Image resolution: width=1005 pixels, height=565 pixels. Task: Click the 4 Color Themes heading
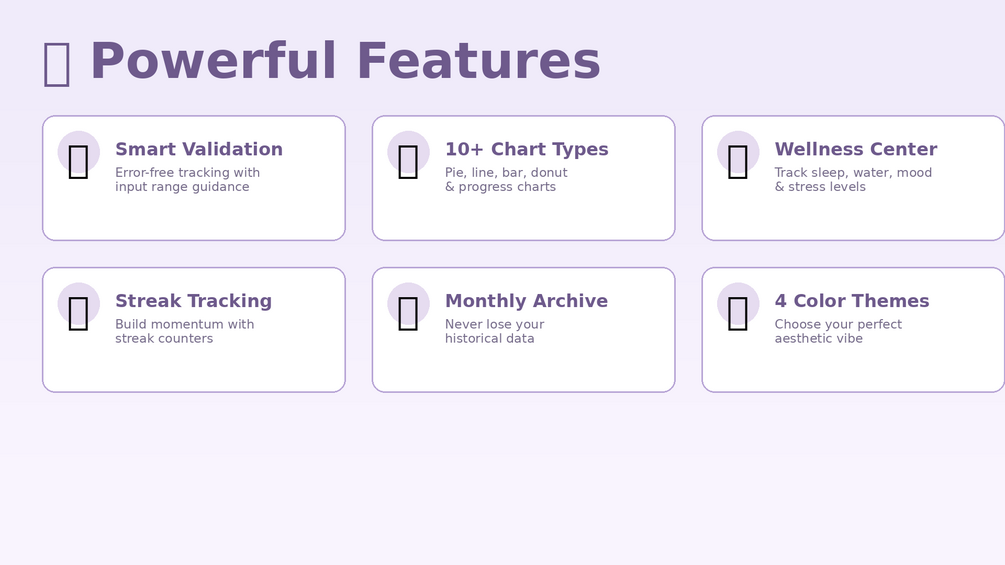851,302
